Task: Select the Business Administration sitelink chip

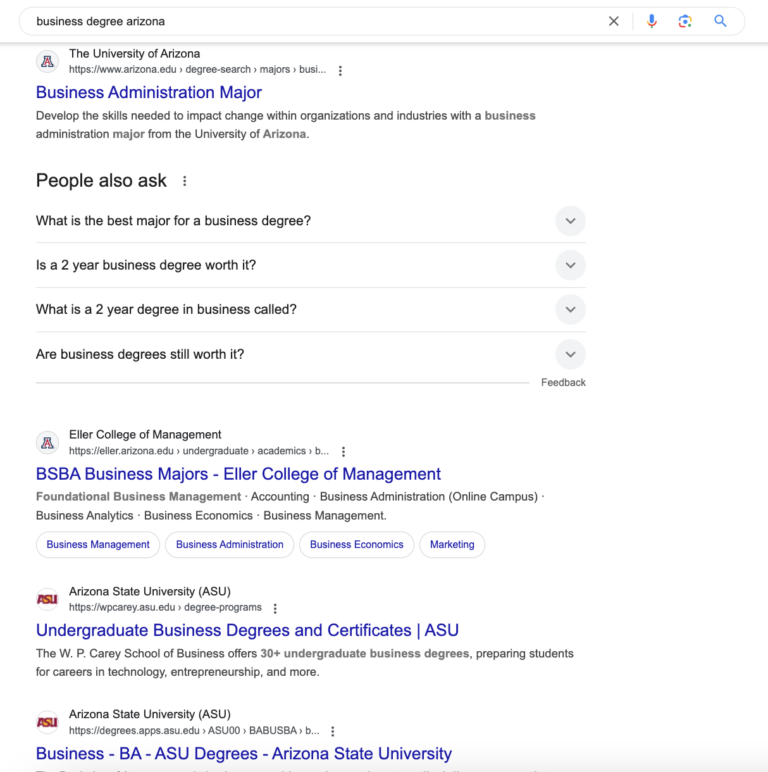Action: pos(229,545)
